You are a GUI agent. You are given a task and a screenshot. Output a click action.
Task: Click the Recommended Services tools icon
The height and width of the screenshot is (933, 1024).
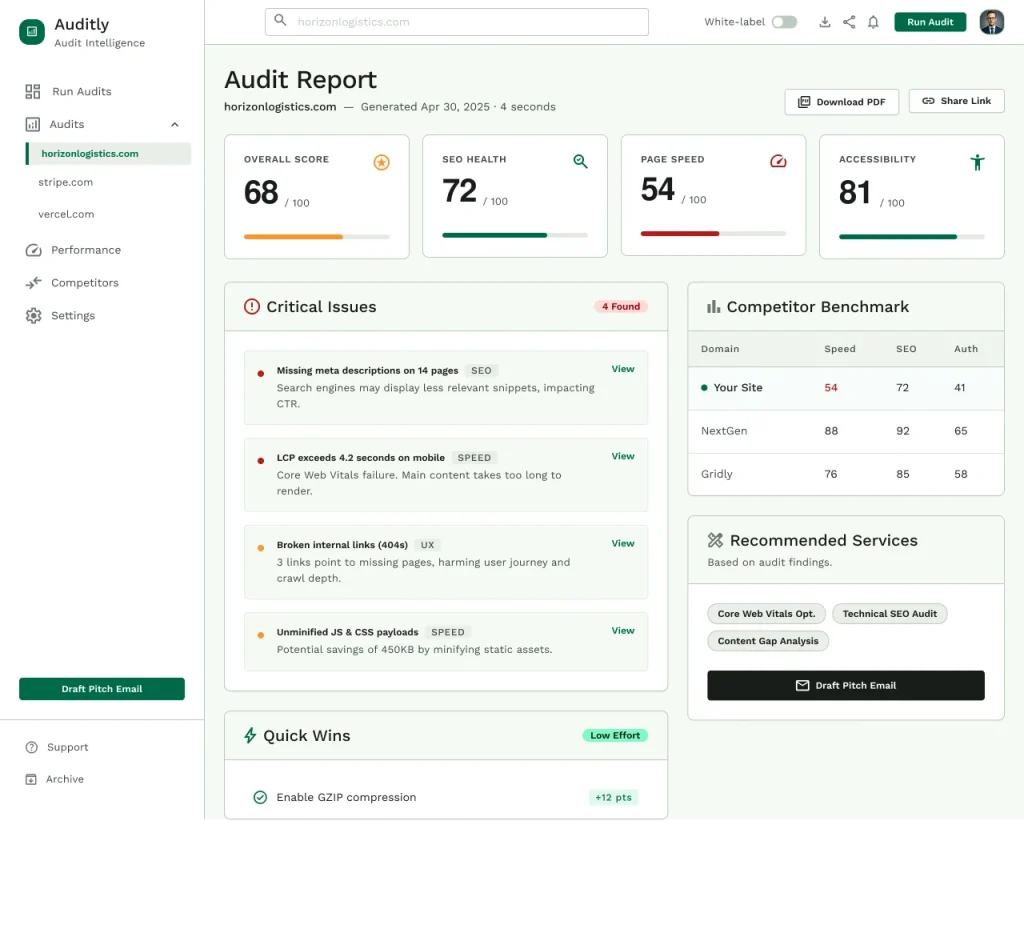coord(715,540)
